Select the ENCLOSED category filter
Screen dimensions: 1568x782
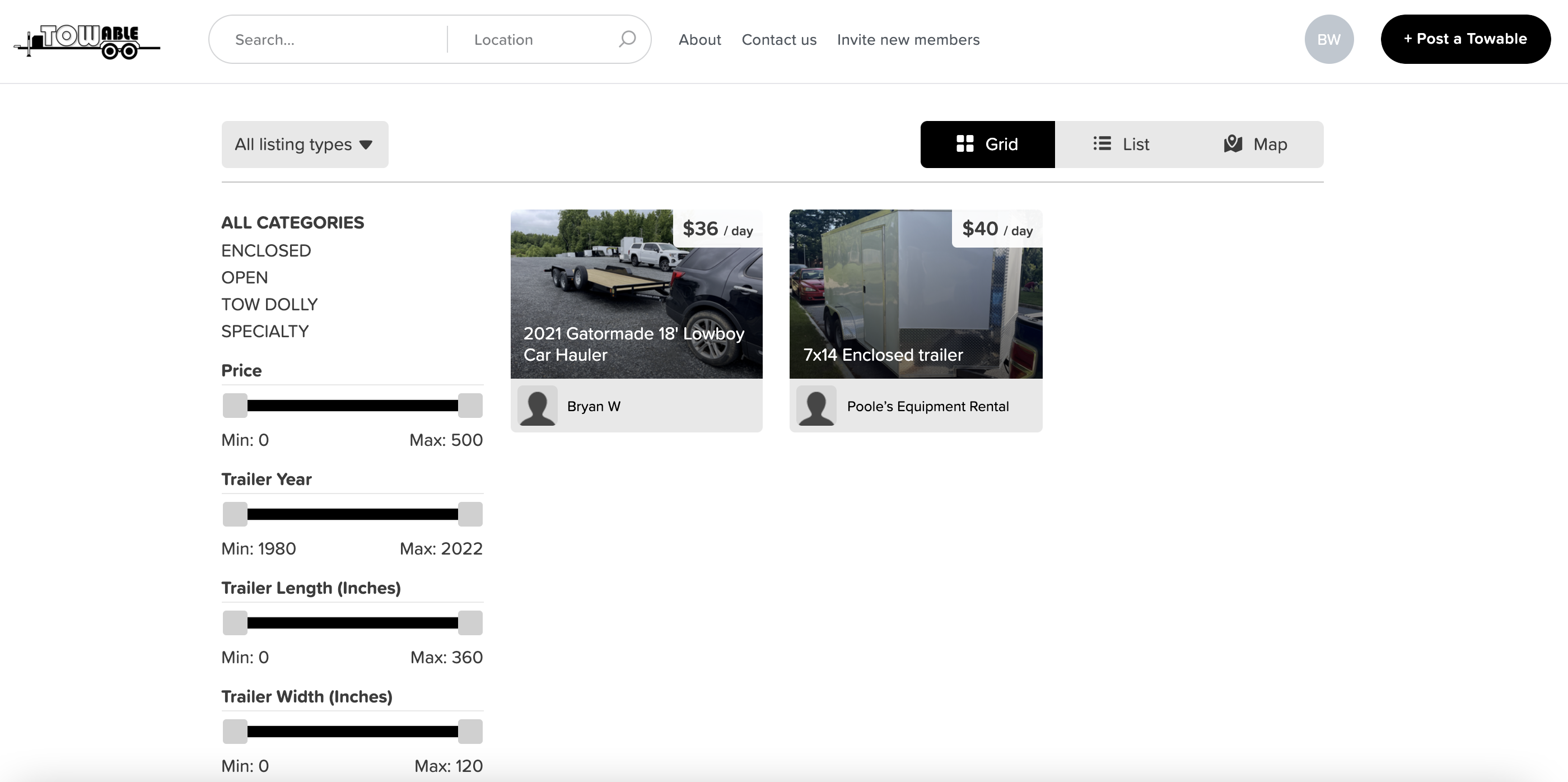point(266,250)
